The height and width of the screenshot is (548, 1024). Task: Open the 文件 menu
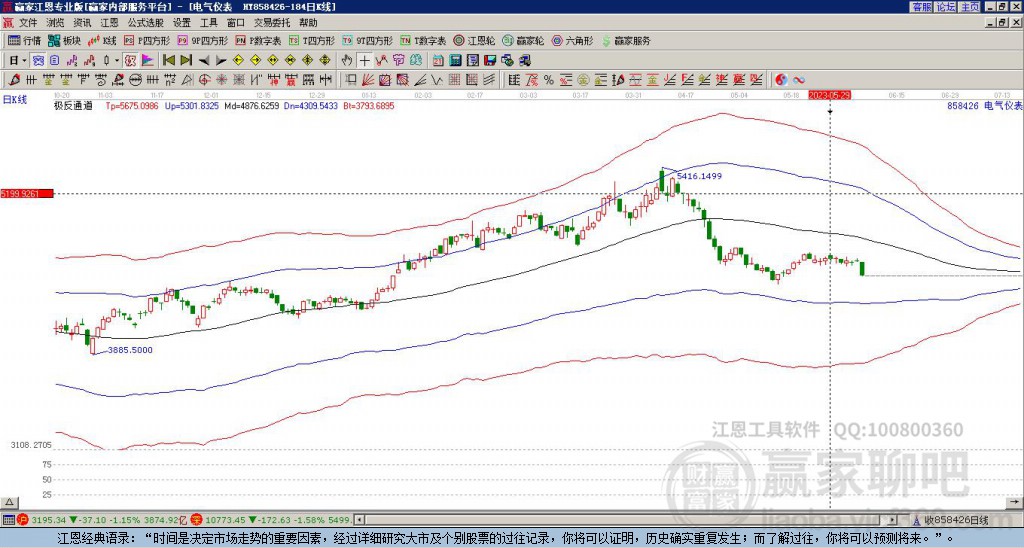[28, 23]
